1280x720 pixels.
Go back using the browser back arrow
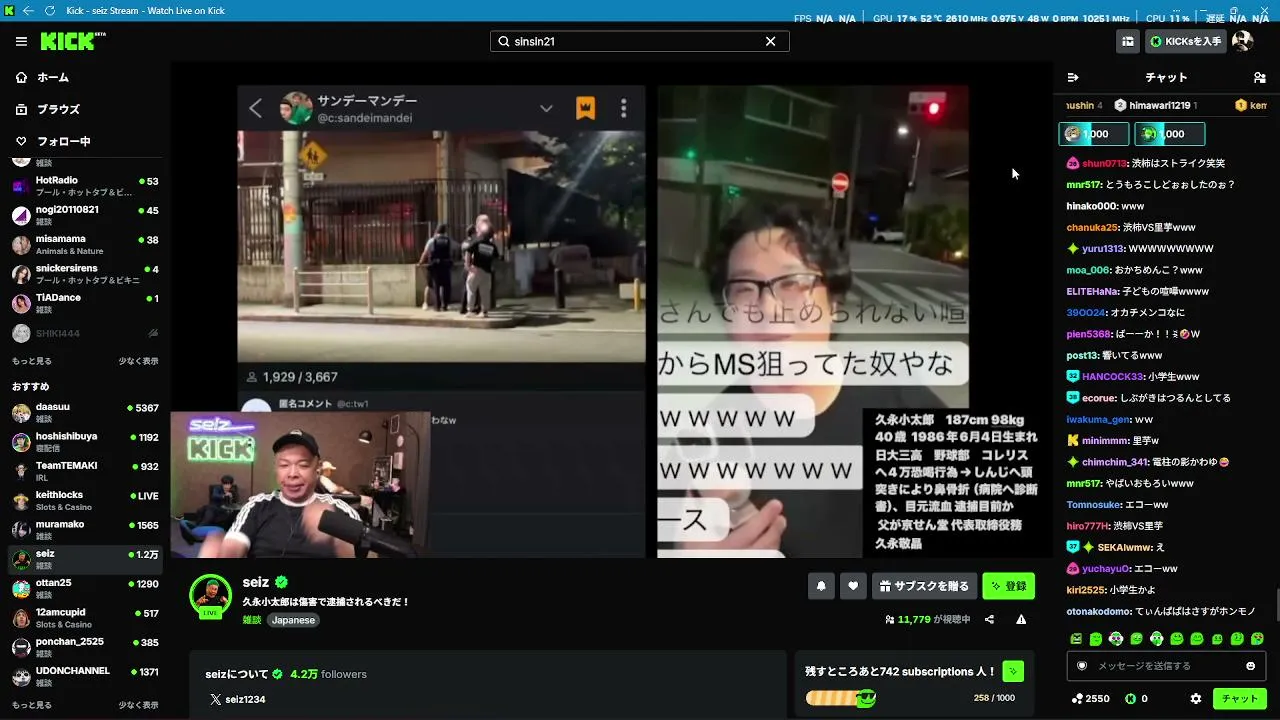click(27, 11)
